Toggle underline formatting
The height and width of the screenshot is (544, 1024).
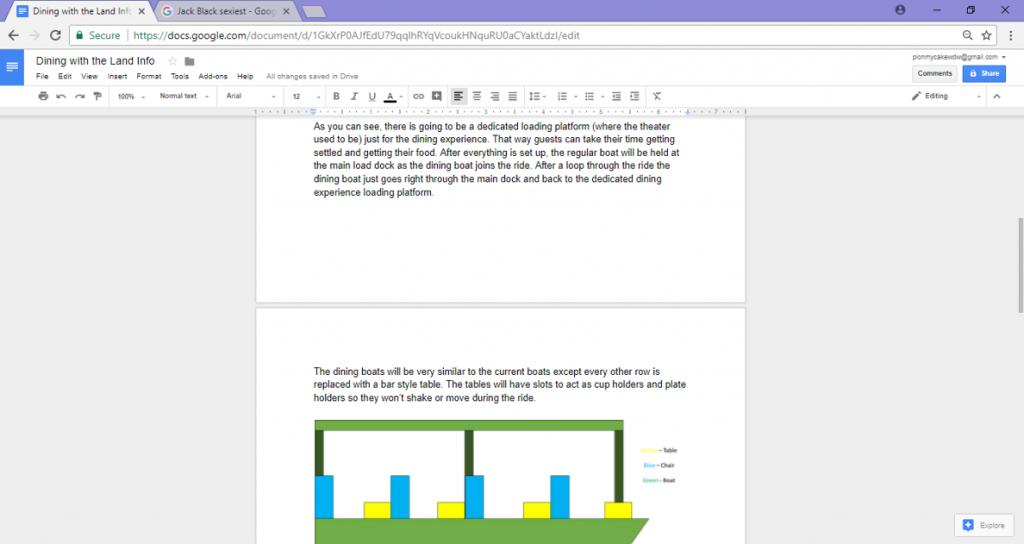372,96
